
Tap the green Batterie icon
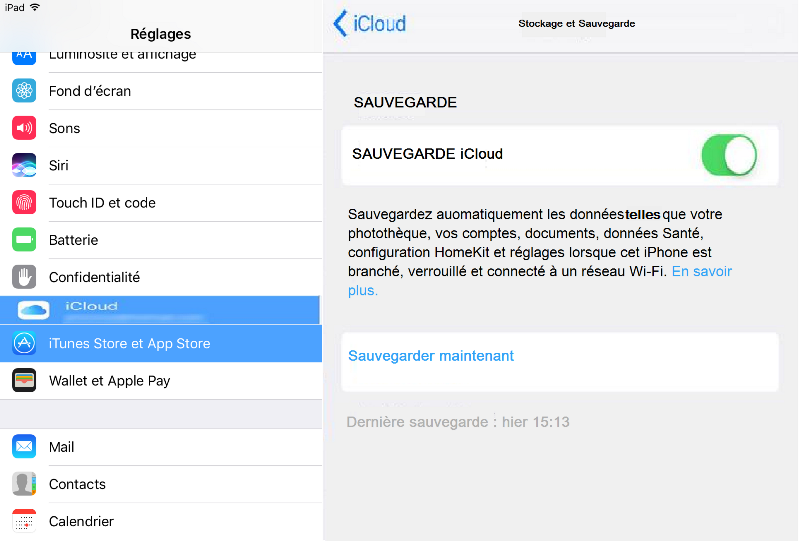(24, 240)
